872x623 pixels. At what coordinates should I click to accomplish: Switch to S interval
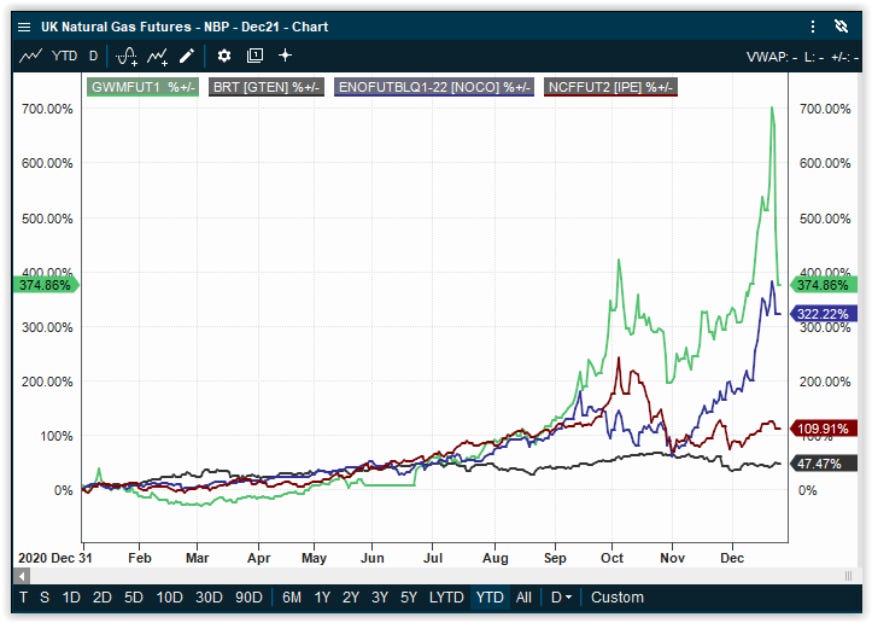[x=44, y=597]
